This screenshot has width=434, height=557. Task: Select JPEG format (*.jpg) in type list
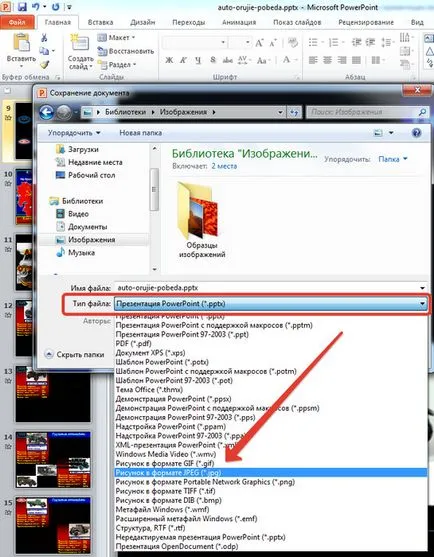pyautogui.click(x=271, y=472)
